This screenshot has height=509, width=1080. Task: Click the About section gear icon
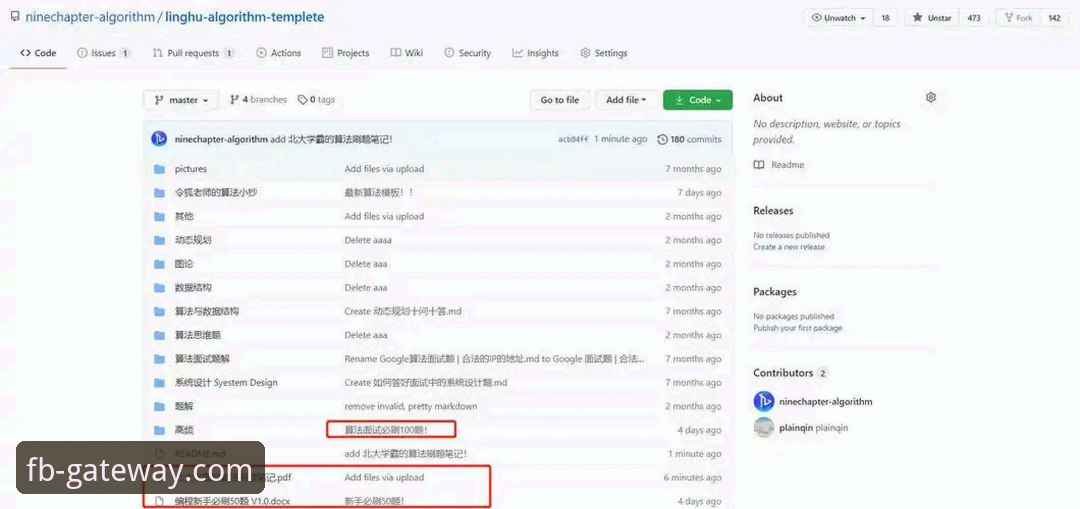tap(931, 98)
